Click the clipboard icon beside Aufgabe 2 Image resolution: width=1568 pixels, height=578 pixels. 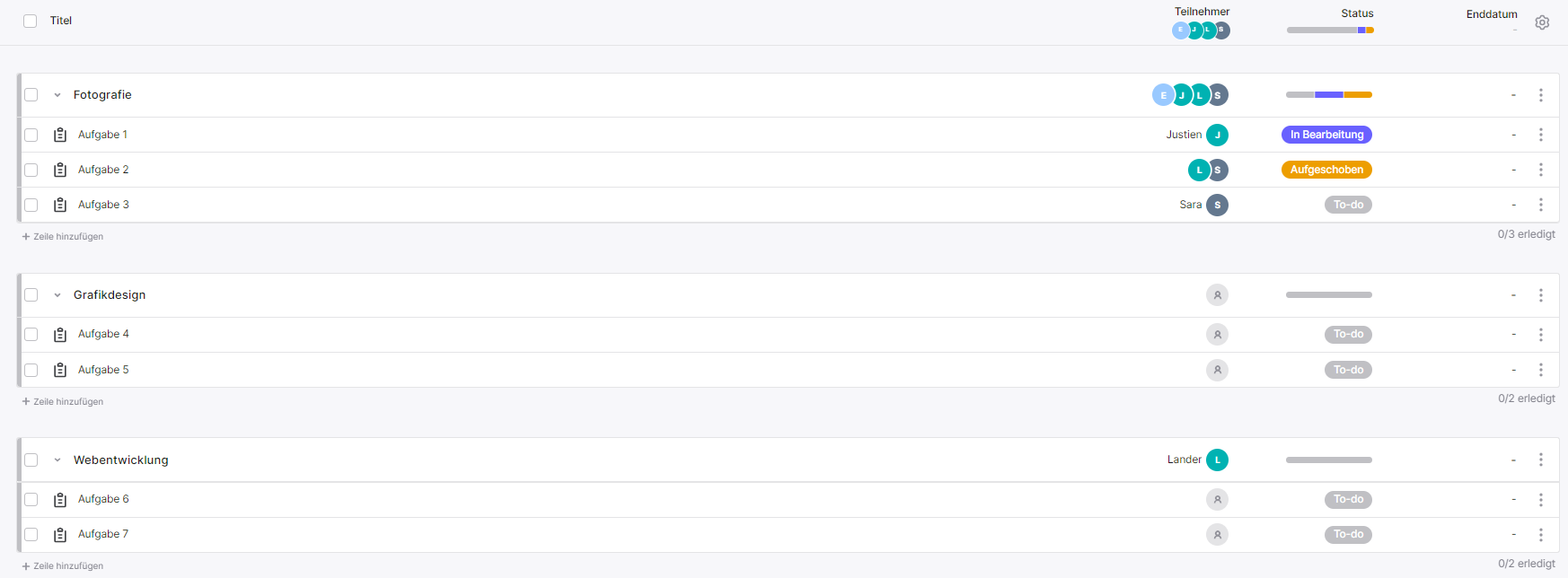tap(60, 170)
